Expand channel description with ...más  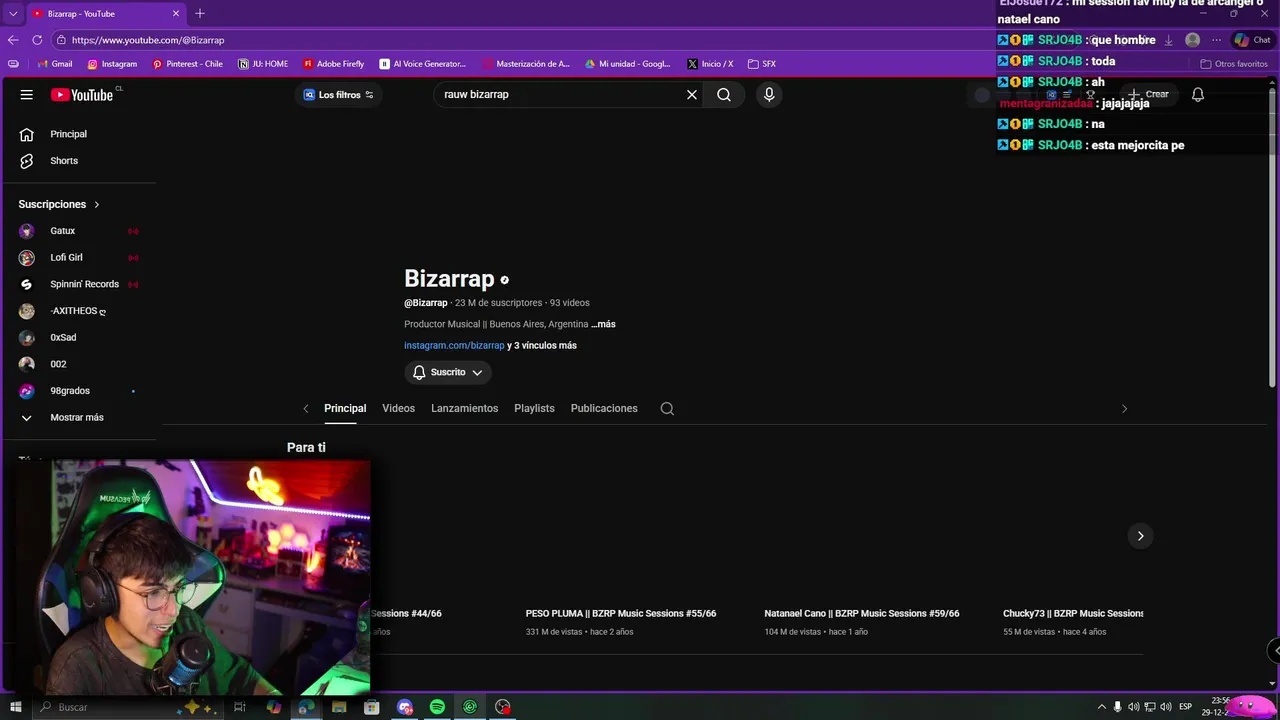click(603, 324)
